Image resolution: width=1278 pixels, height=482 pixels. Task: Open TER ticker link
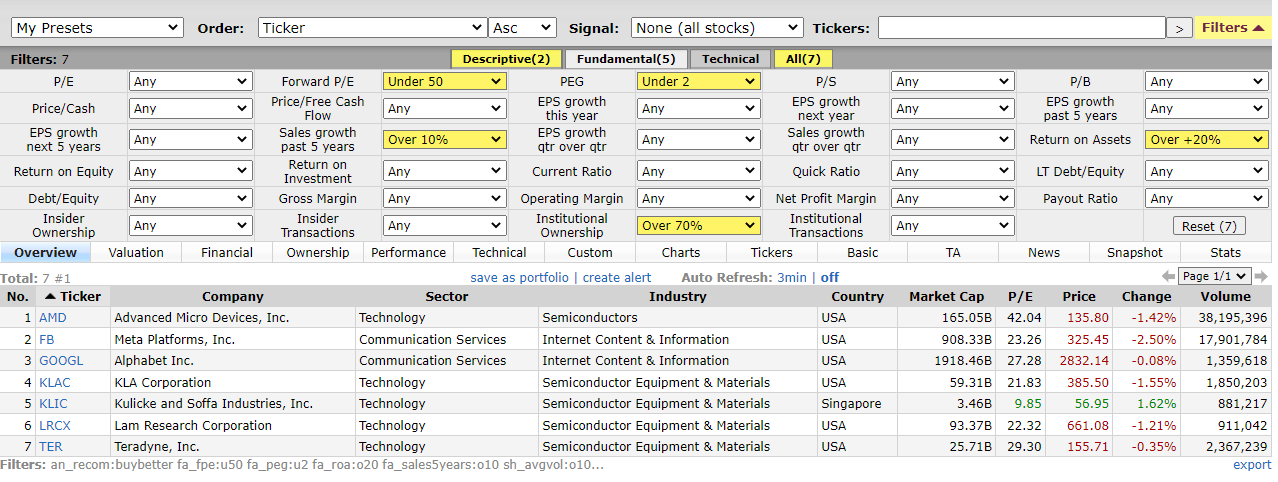pyautogui.click(x=50, y=447)
